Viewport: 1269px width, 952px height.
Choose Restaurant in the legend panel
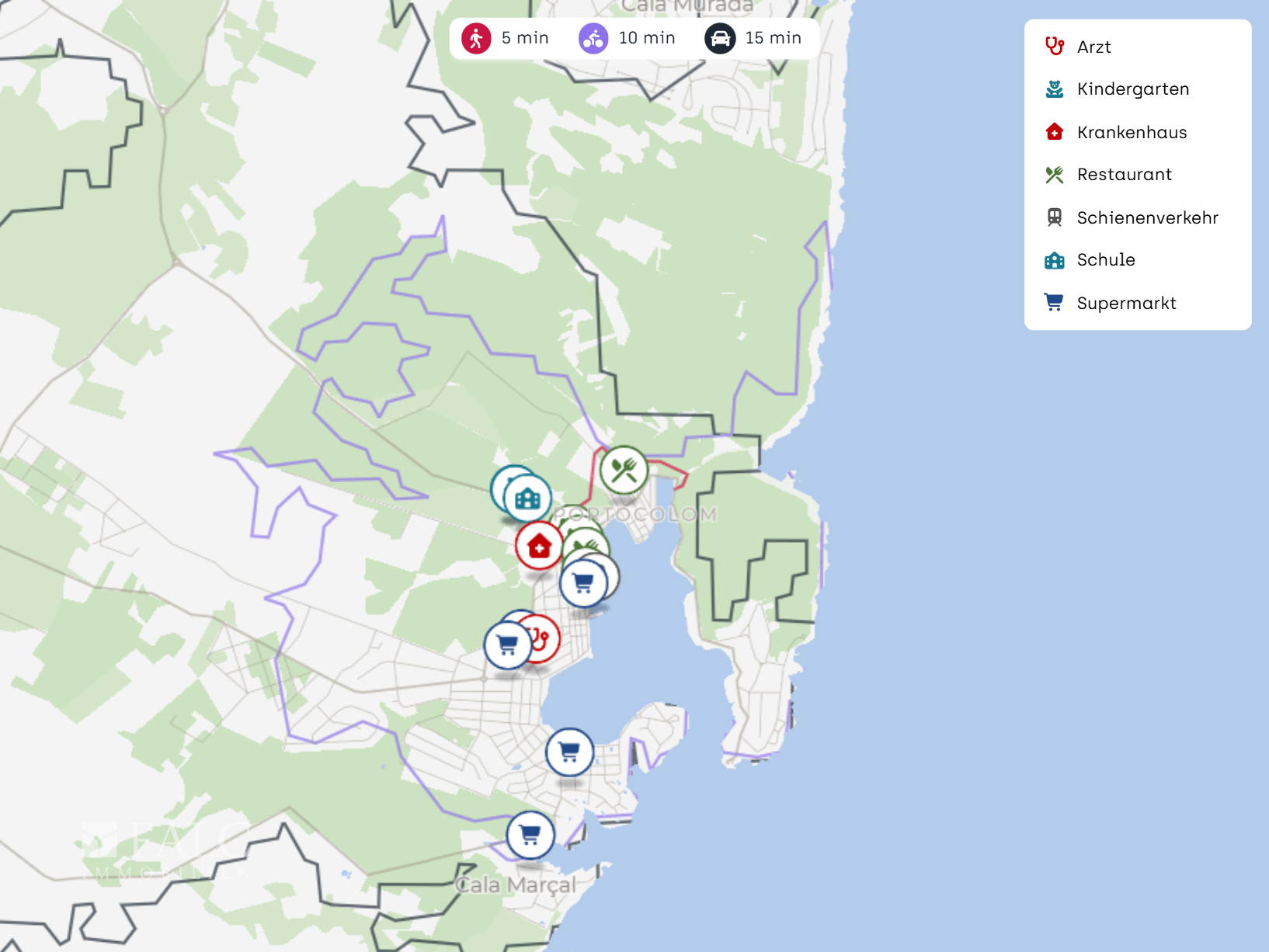(1124, 175)
